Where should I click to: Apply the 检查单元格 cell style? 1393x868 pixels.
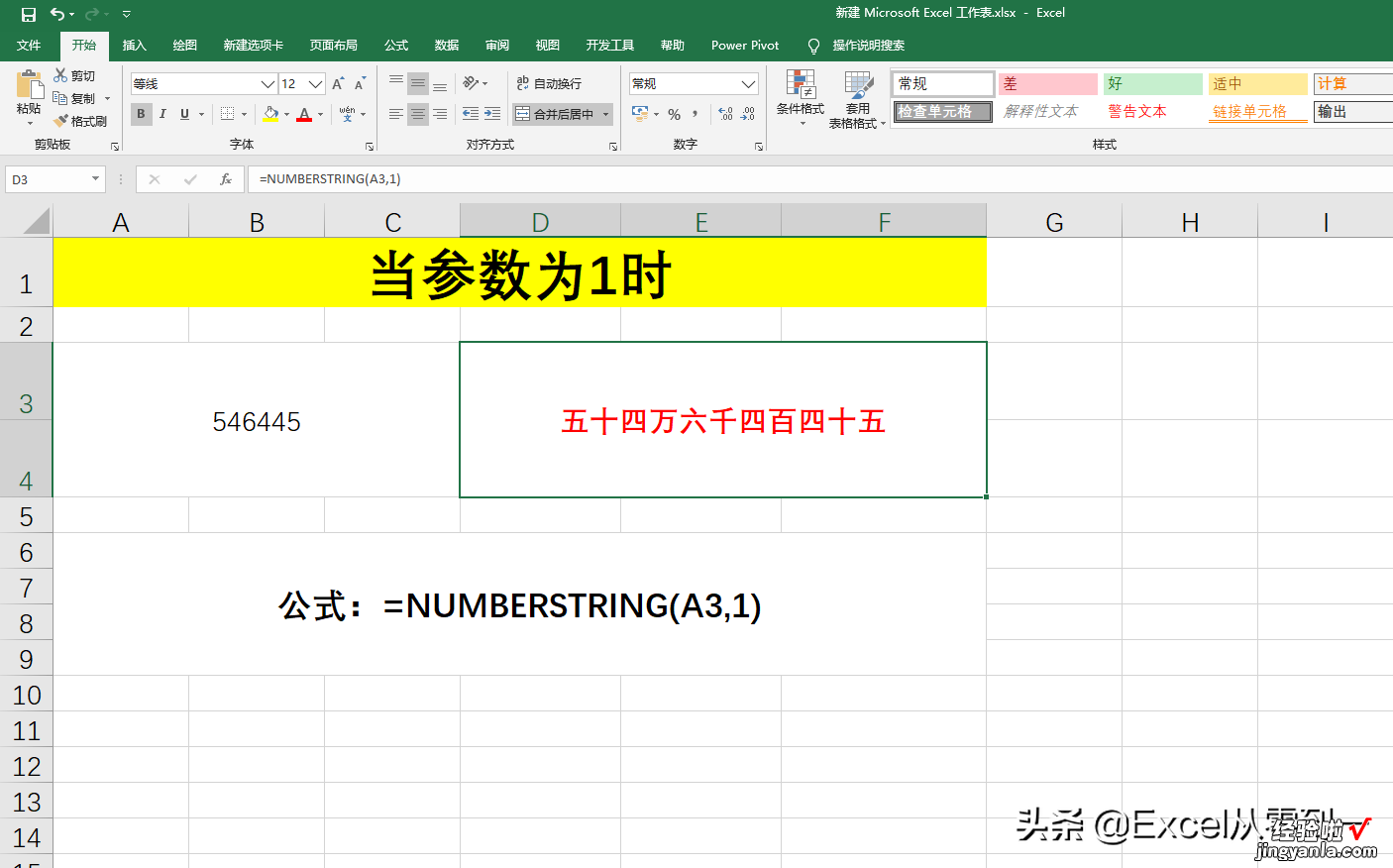943,112
